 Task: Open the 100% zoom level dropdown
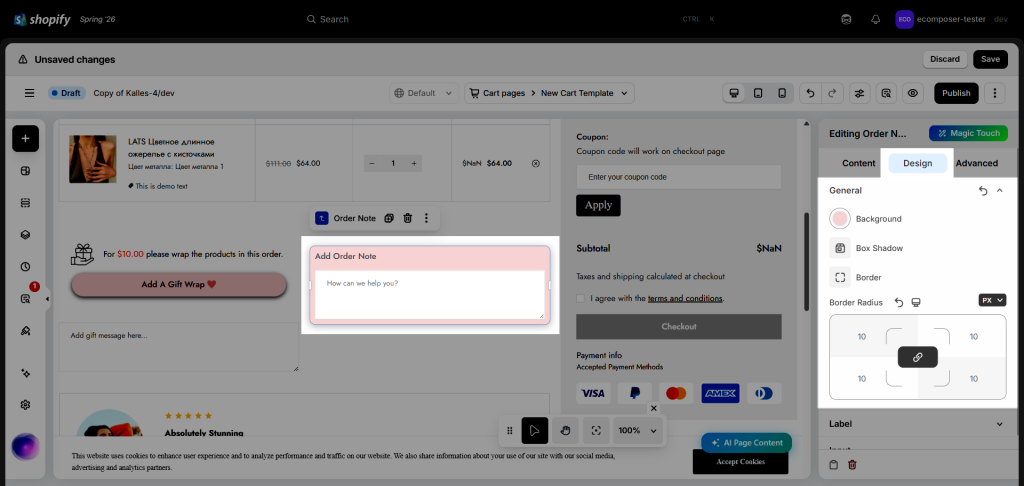(x=639, y=430)
